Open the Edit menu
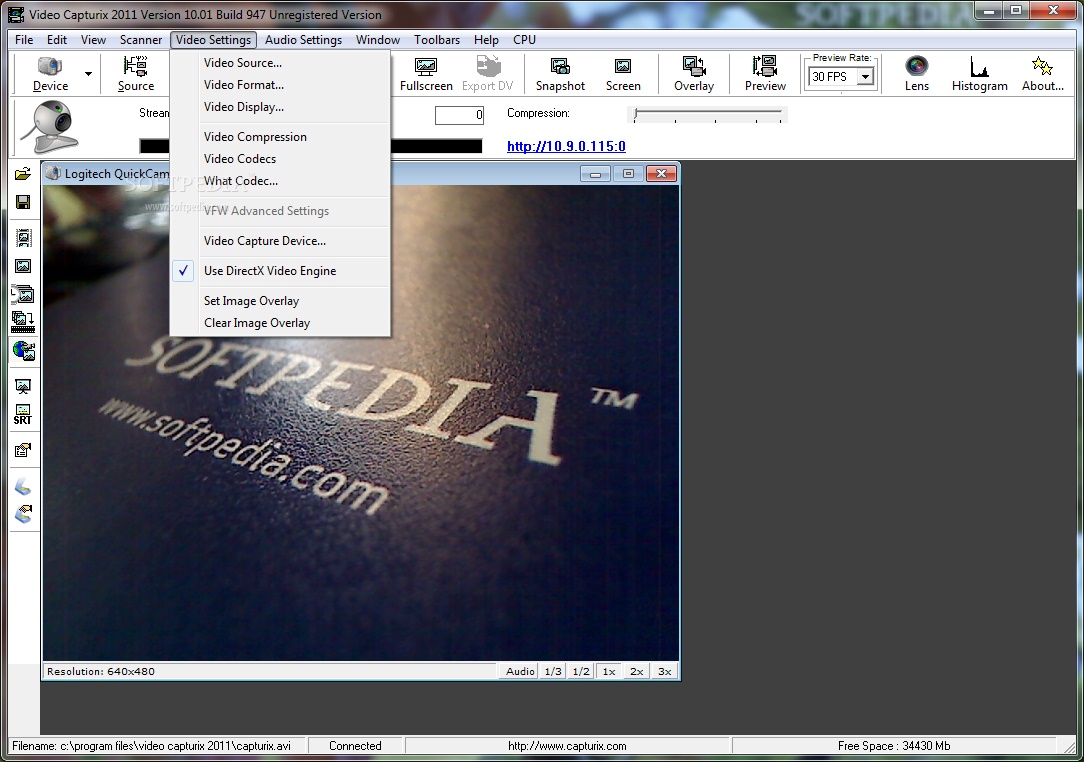 (57, 40)
